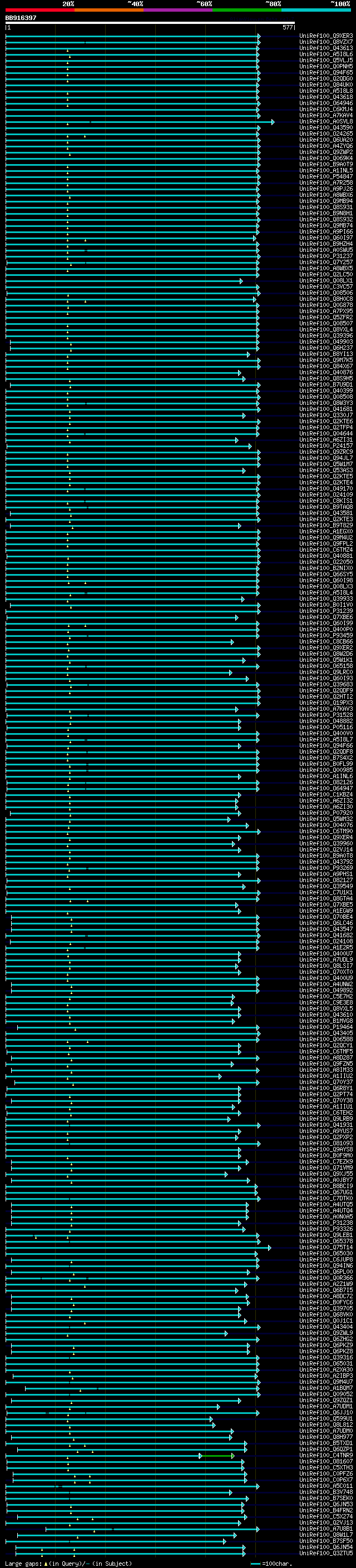Click the UniRef100_P07920 label
Viewport: 356px width, 1568px height.
(x=326, y=813)
